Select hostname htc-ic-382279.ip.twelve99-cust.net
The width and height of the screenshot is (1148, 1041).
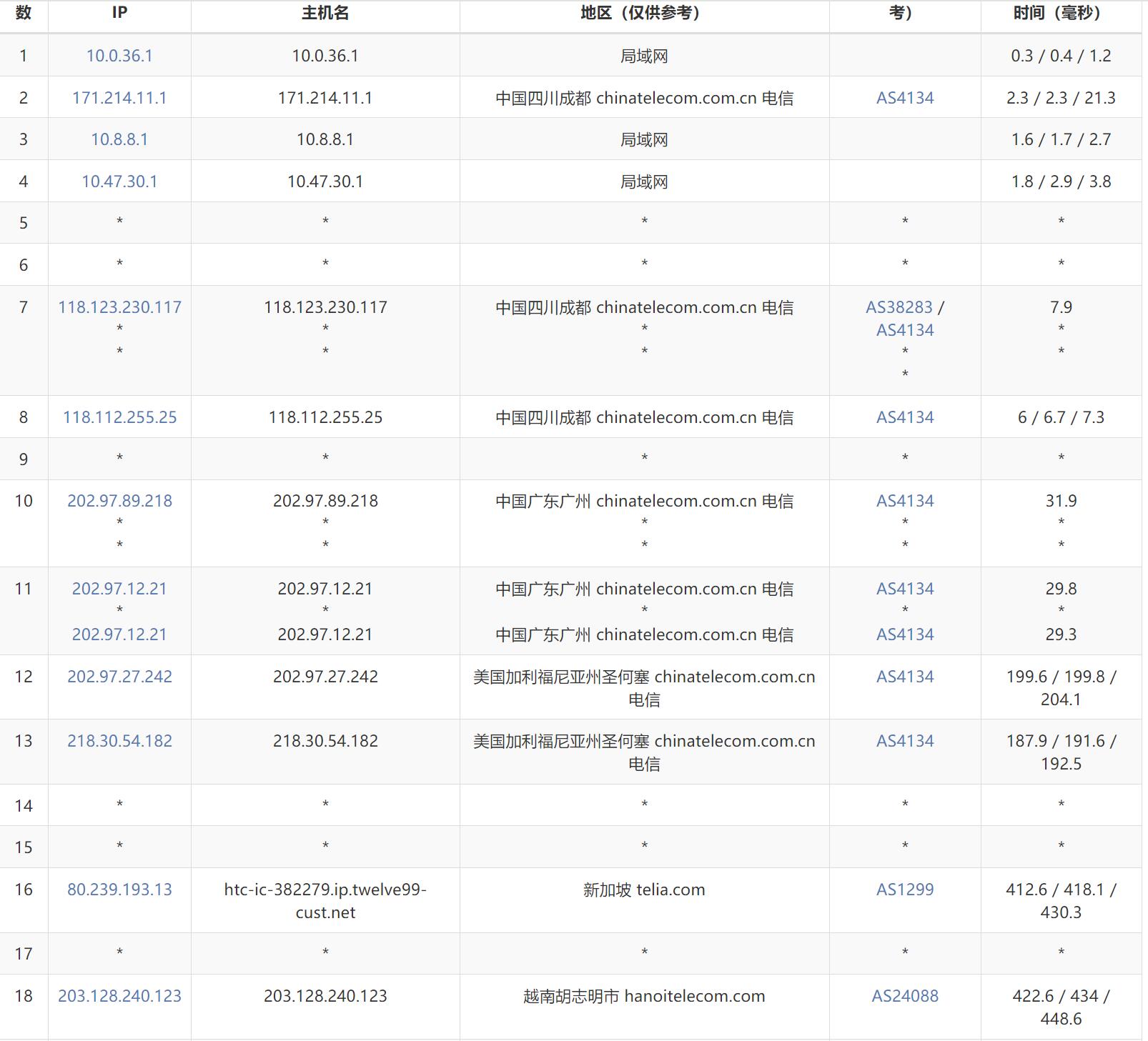click(x=325, y=901)
